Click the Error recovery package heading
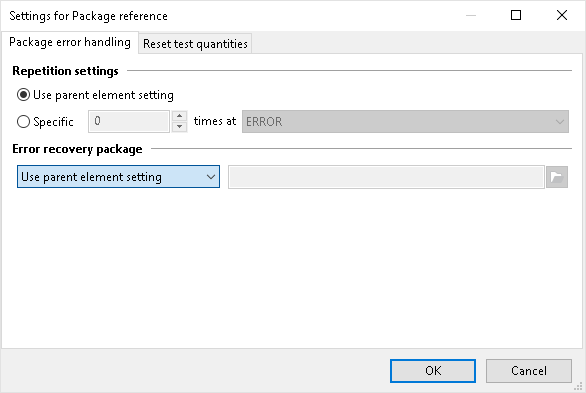 (x=77, y=149)
